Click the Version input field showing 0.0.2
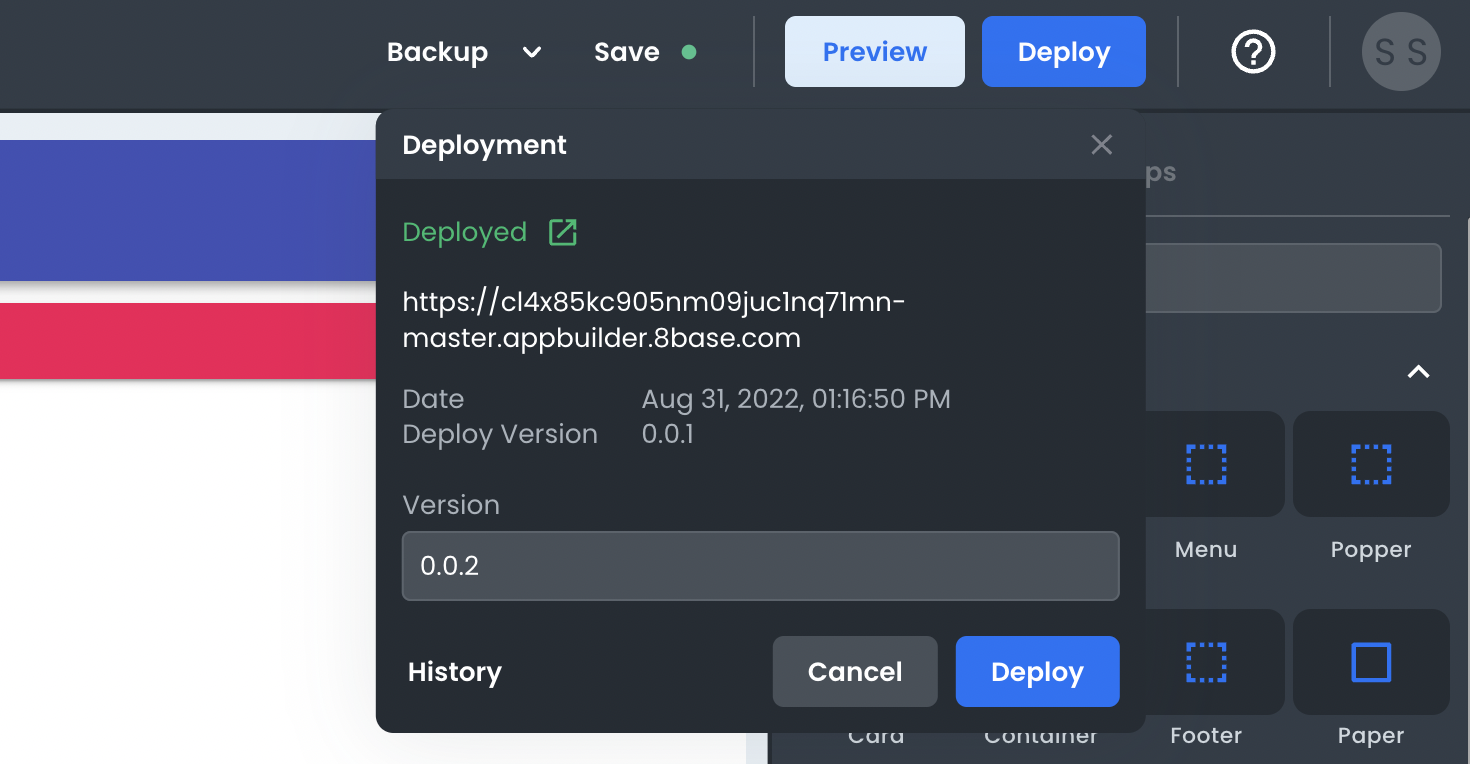This screenshot has width=1470, height=764. coord(760,566)
